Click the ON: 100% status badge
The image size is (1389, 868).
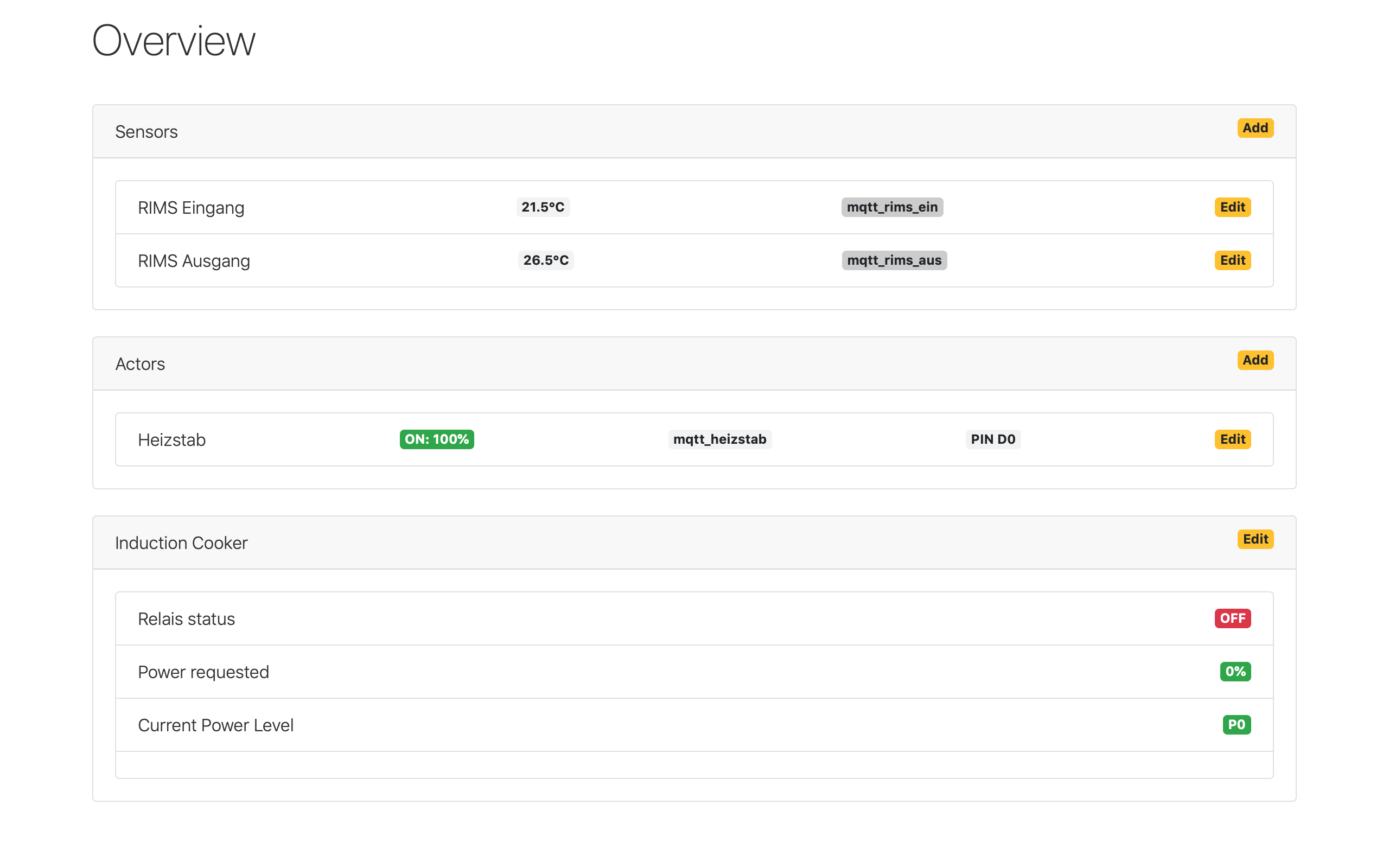pos(436,439)
